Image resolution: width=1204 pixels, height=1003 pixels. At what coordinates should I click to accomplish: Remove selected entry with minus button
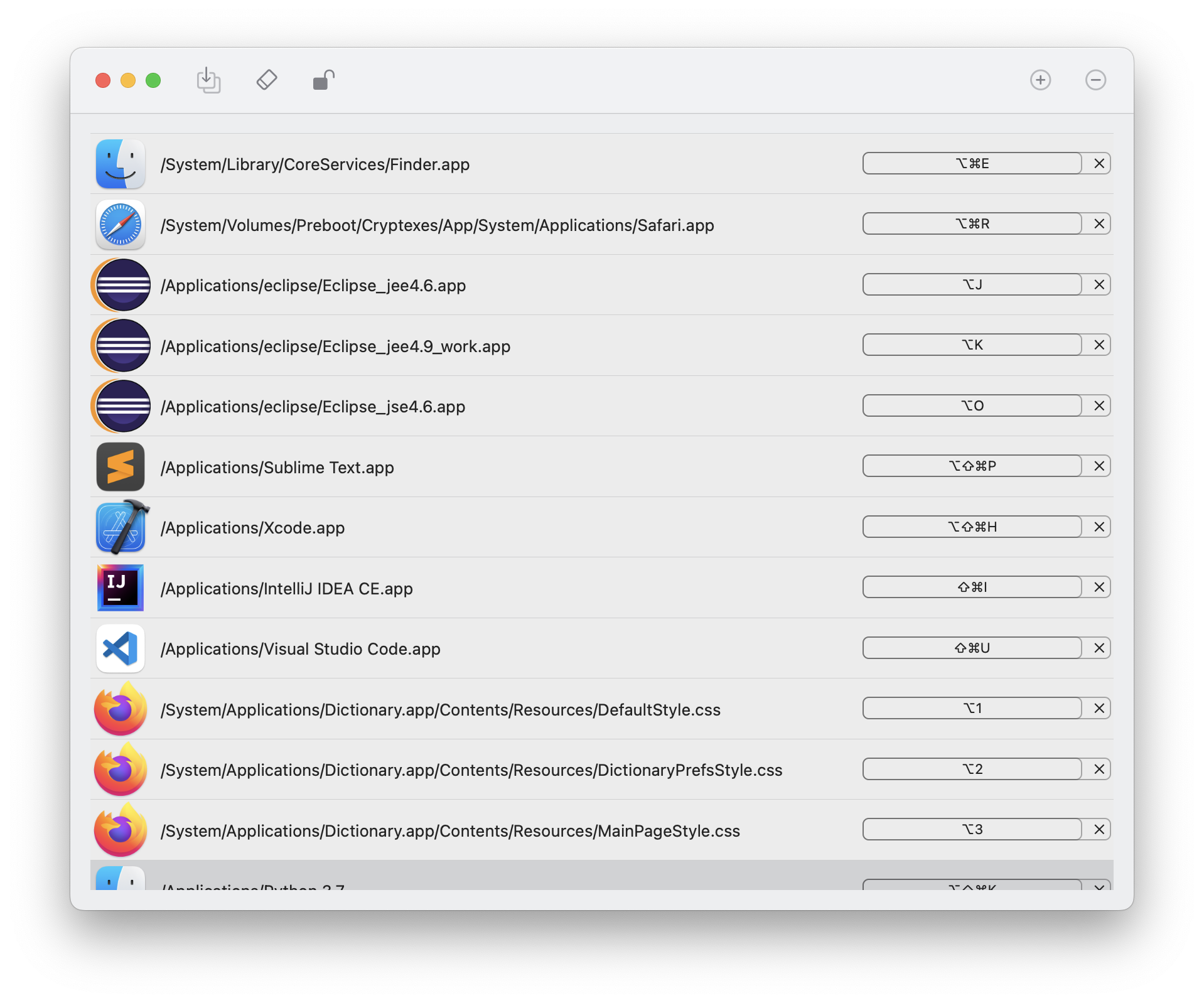point(1095,80)
